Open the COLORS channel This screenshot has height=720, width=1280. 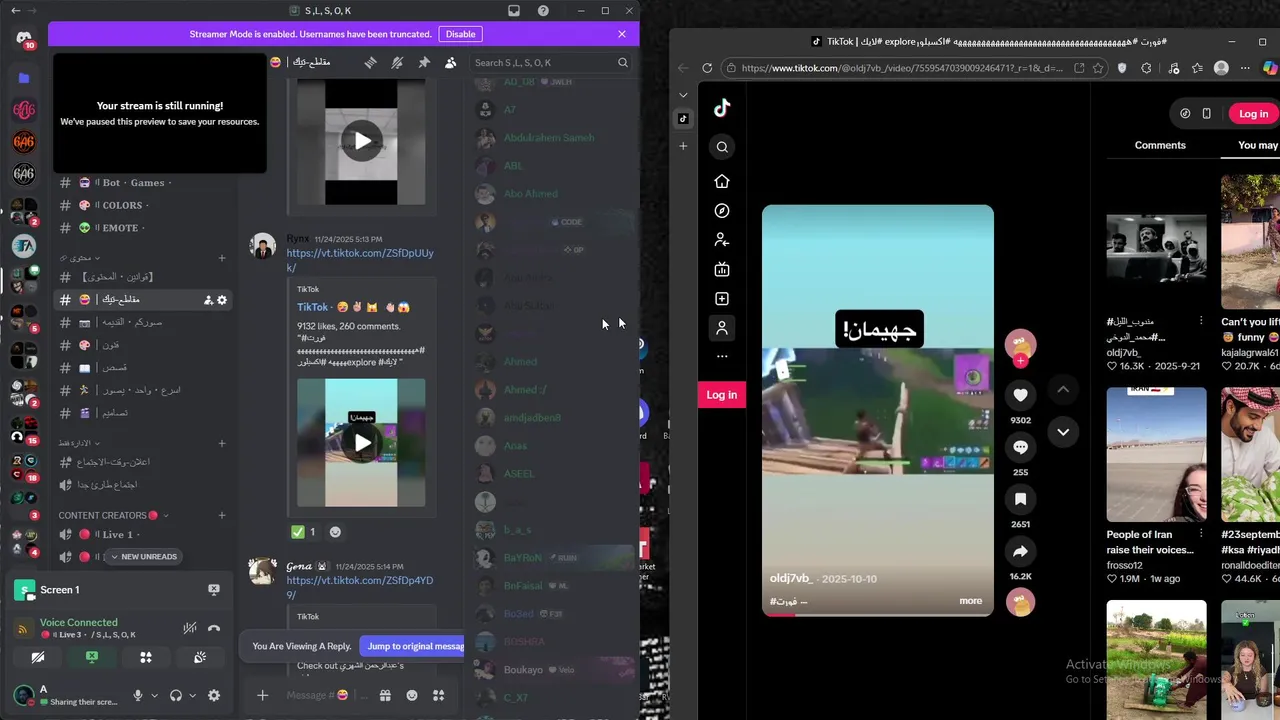[143, 205]
